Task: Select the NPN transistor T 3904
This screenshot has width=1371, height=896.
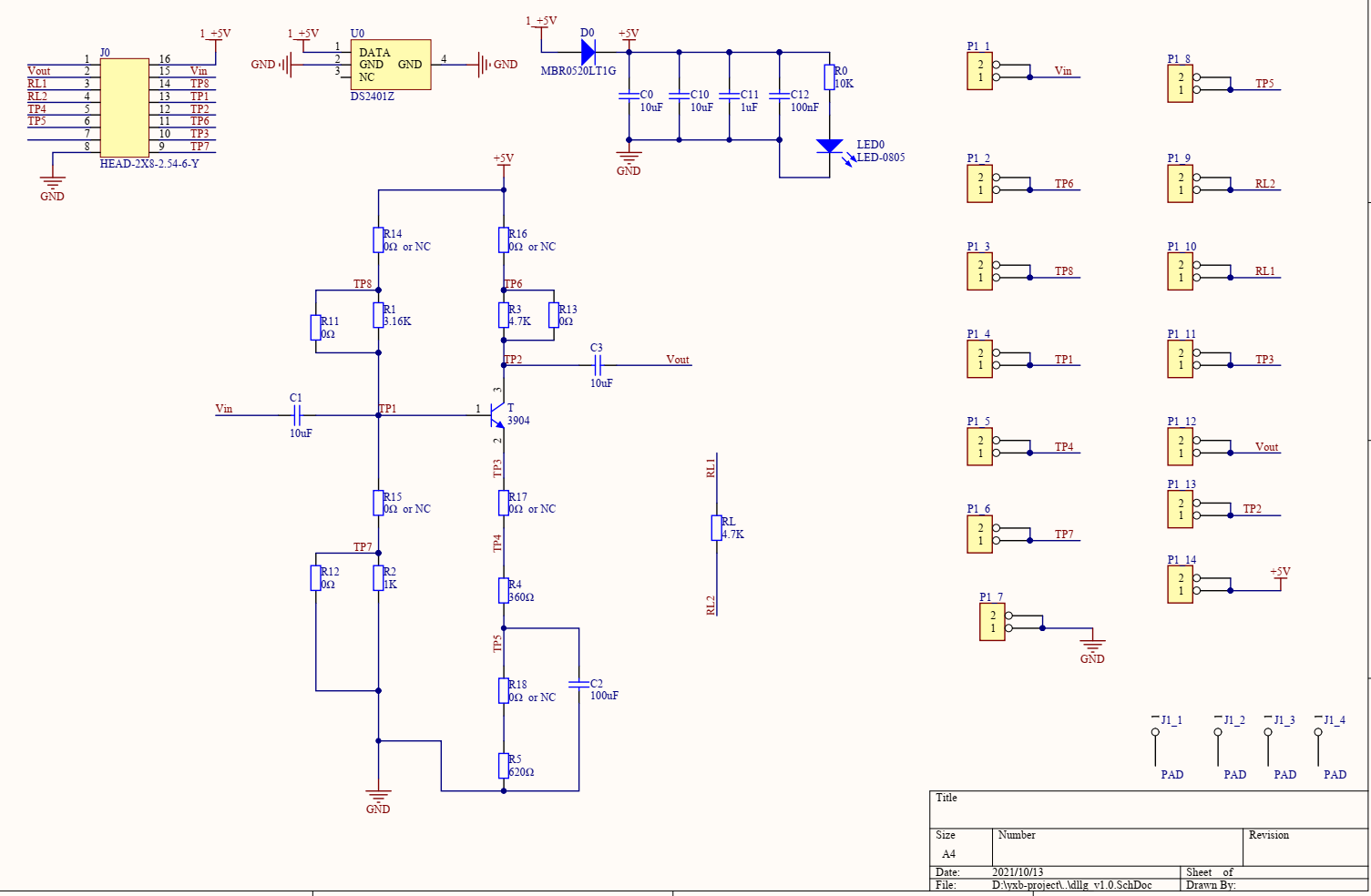Action: point(497,415)
